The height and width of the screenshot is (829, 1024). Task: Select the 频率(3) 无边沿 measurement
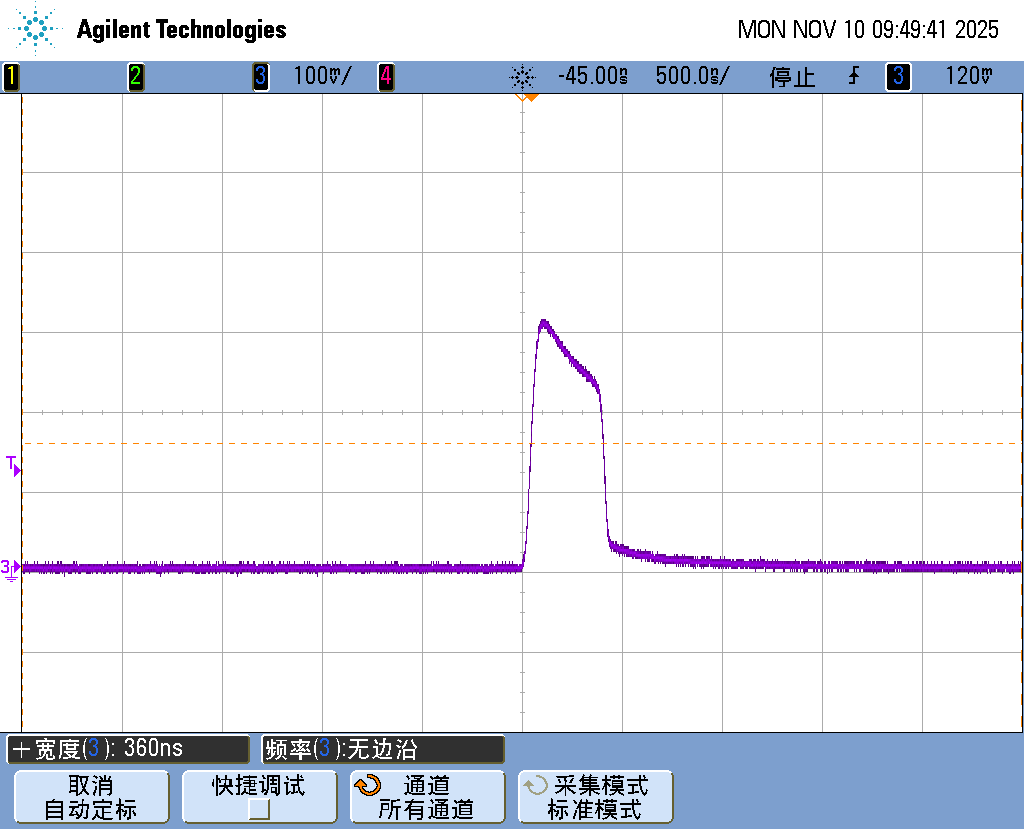(383, 748)
